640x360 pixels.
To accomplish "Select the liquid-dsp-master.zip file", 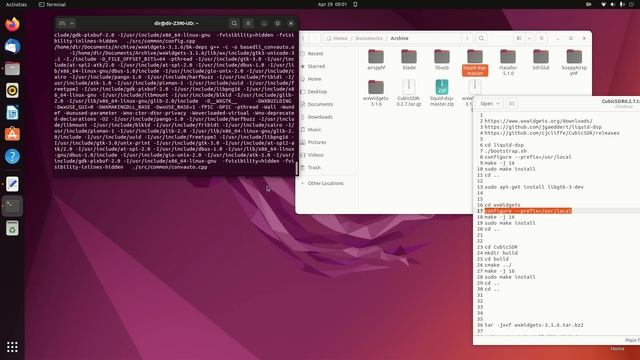I will (x=442, y=93).
